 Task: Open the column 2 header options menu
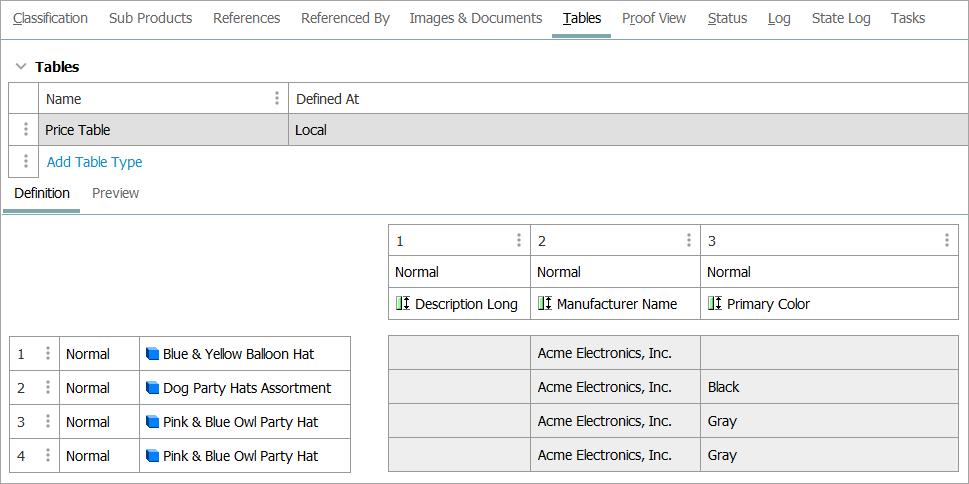688,240
